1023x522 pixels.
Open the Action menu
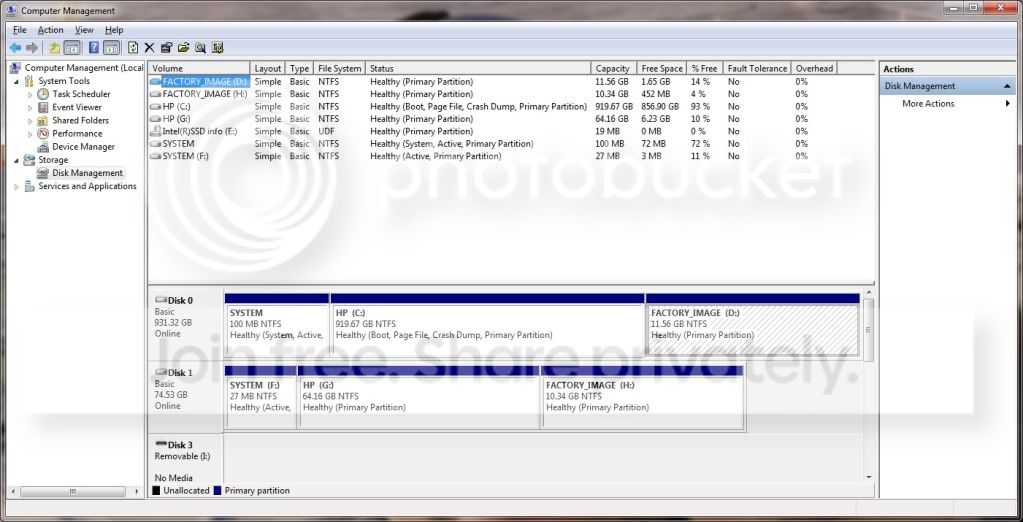[x=50, y=30]
